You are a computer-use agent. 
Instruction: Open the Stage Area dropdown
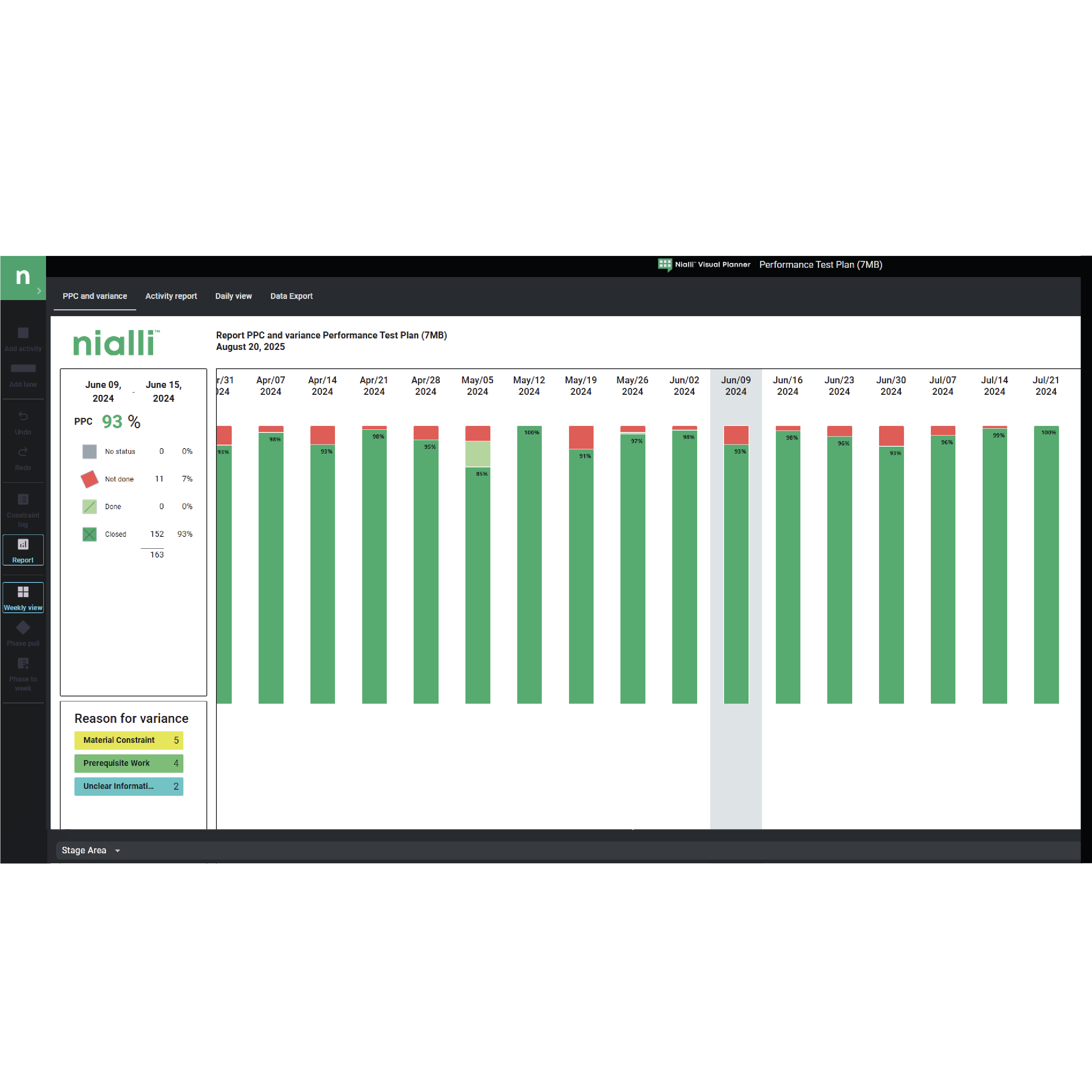click(90, 850)
